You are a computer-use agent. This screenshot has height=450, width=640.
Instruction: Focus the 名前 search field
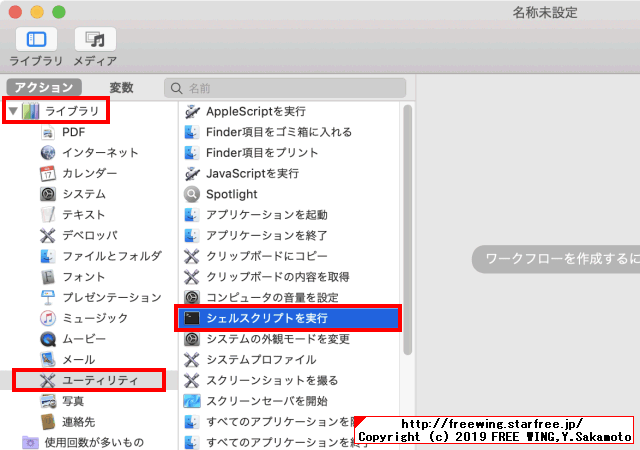click(285, 88)
